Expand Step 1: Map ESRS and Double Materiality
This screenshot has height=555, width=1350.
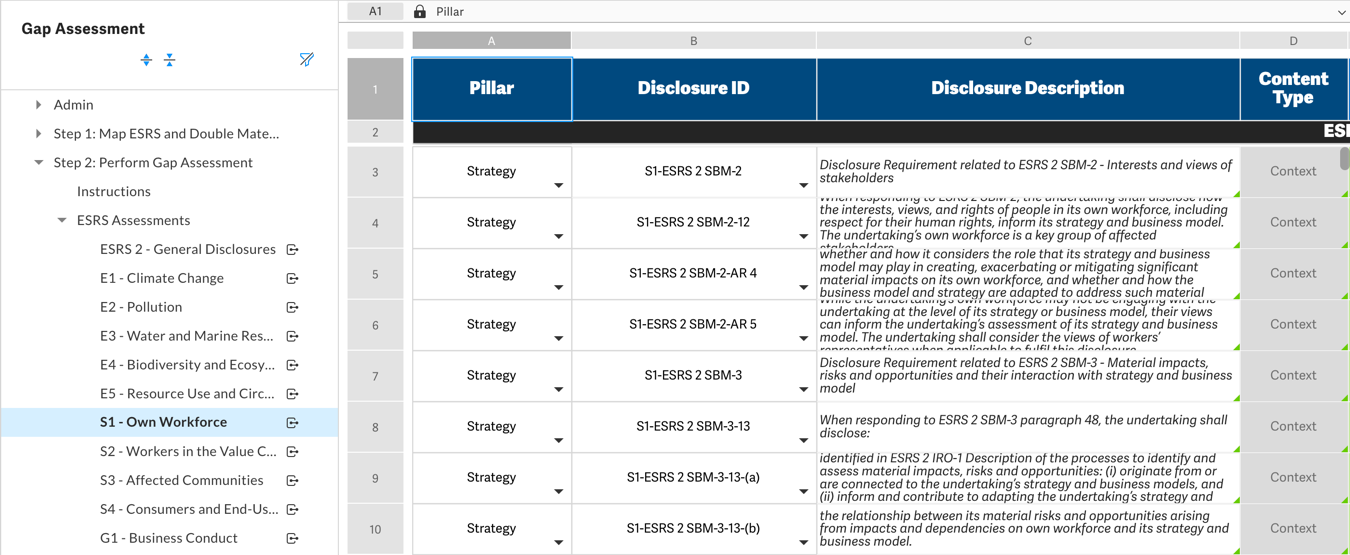coord(38,133)
